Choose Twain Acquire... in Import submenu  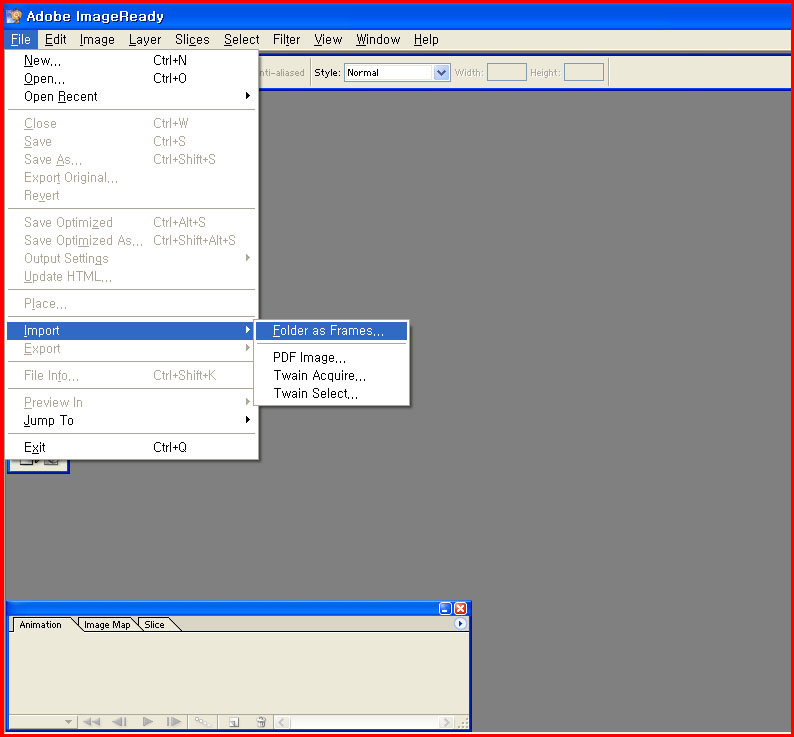331,375
